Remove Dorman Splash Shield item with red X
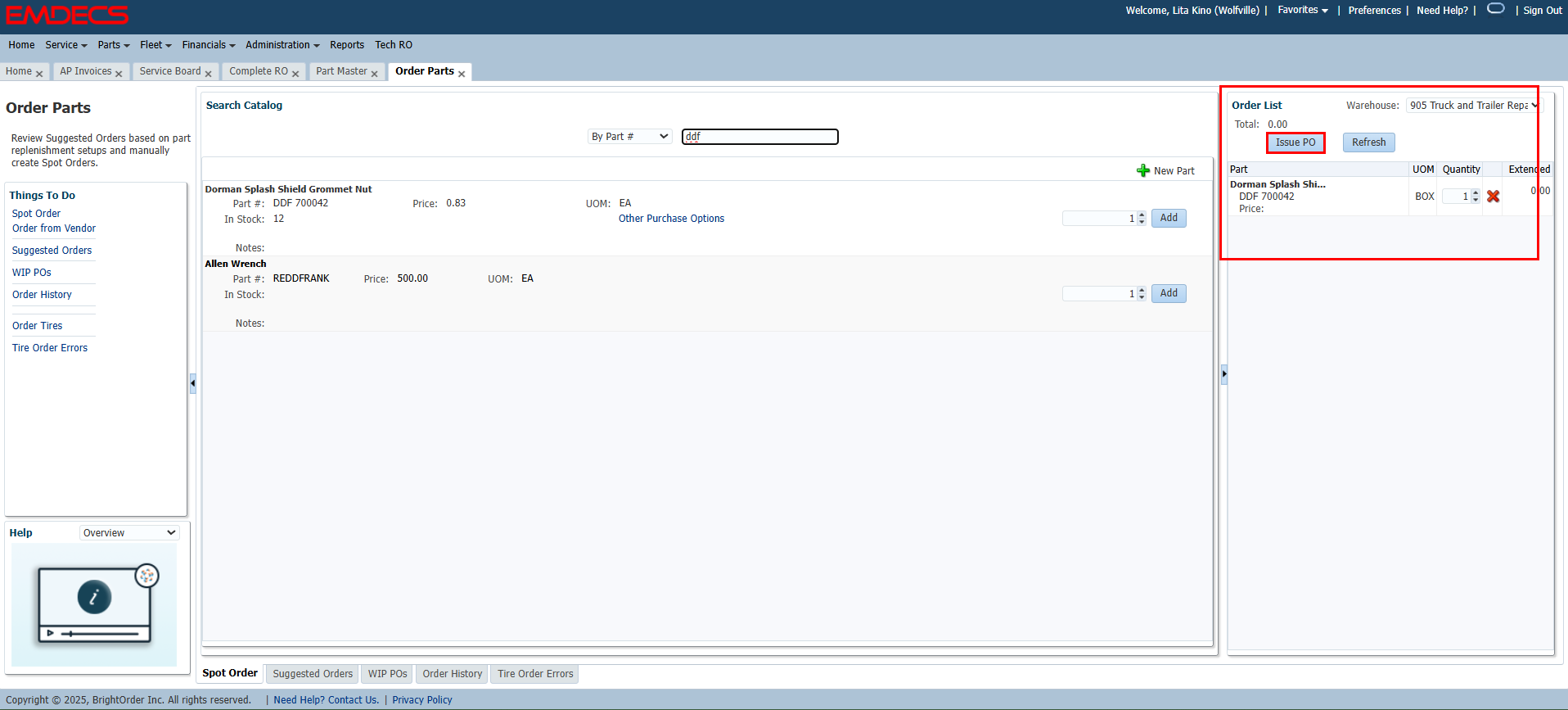This screenshot has height=710, width=1568. [1493, 197]
